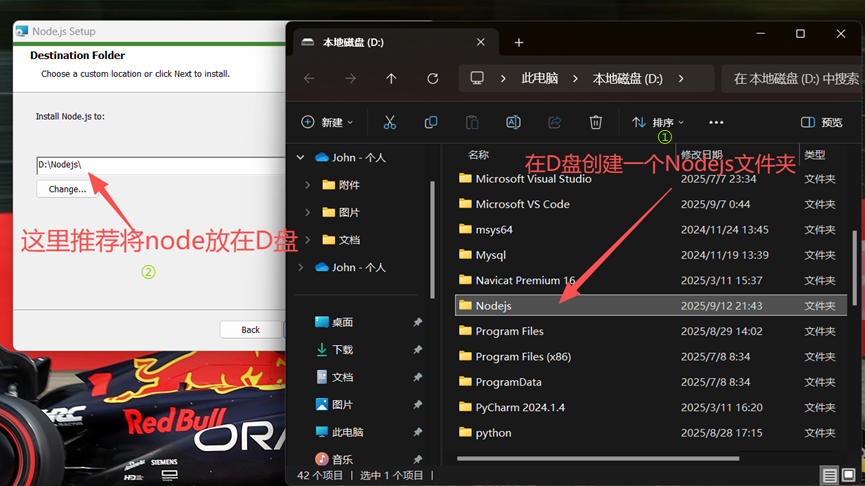Click the Cut scissors icon in Explorer toolbar
865x486 pixels.
coord(389,122)
